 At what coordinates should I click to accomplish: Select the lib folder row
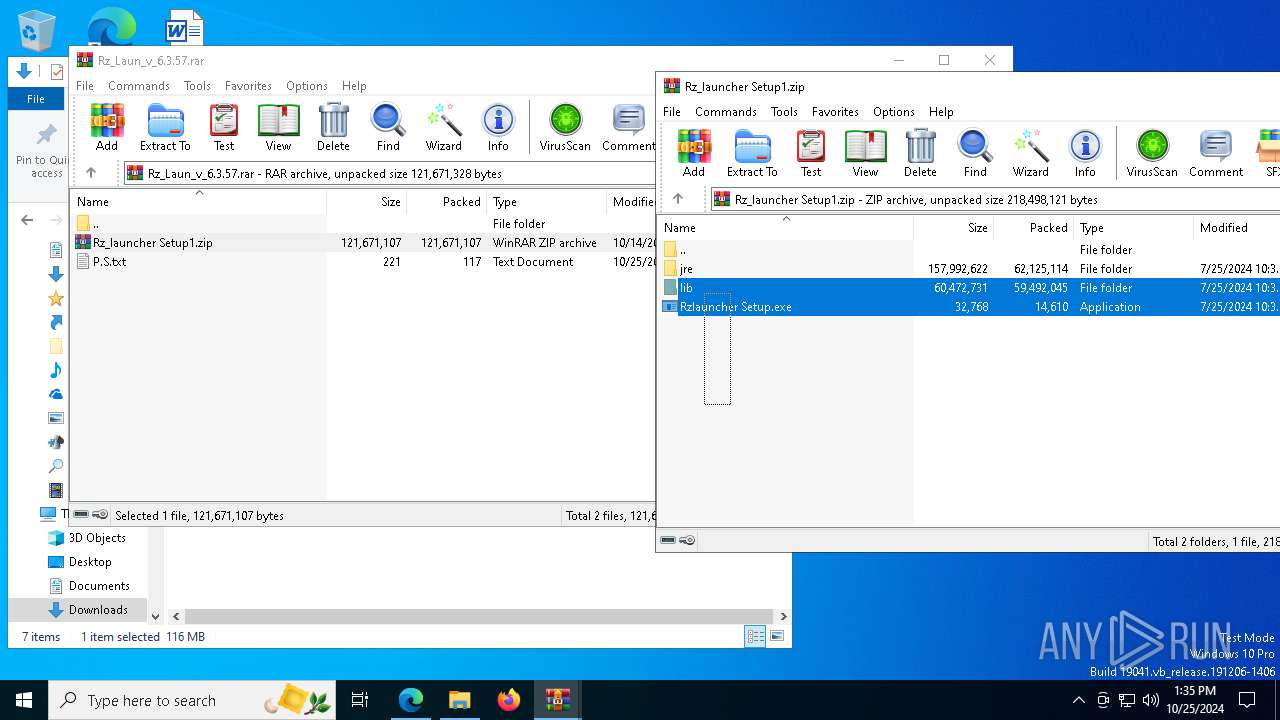tap(970, 287)
